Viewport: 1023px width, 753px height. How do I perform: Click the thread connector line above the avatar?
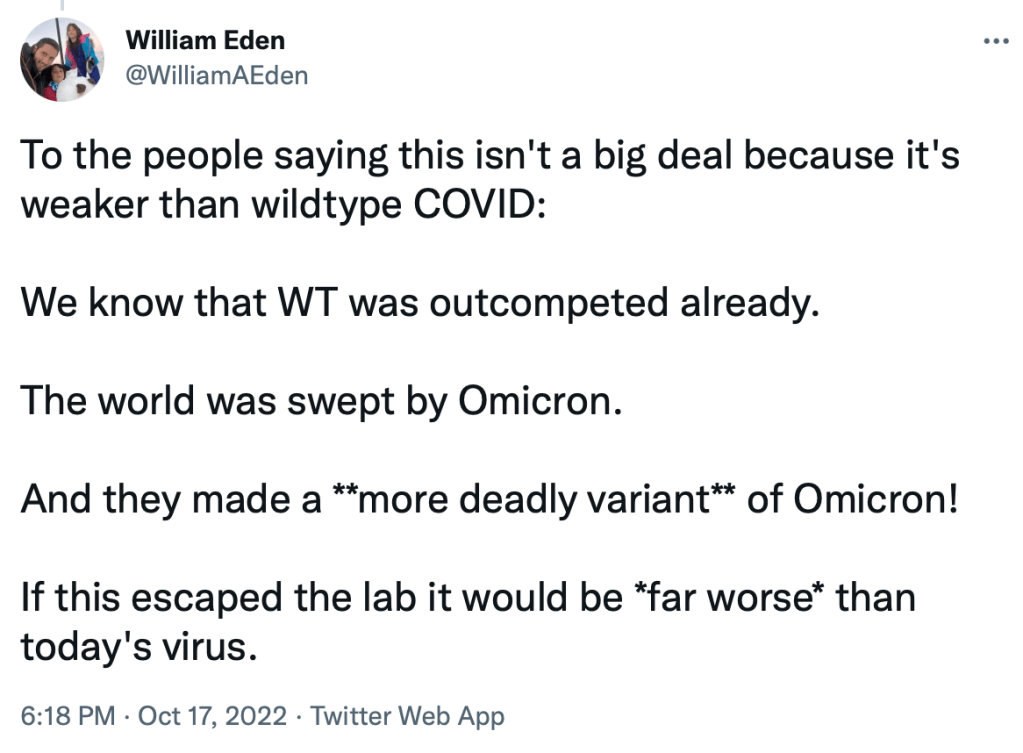pyautogui.click(x=62, y=6)
